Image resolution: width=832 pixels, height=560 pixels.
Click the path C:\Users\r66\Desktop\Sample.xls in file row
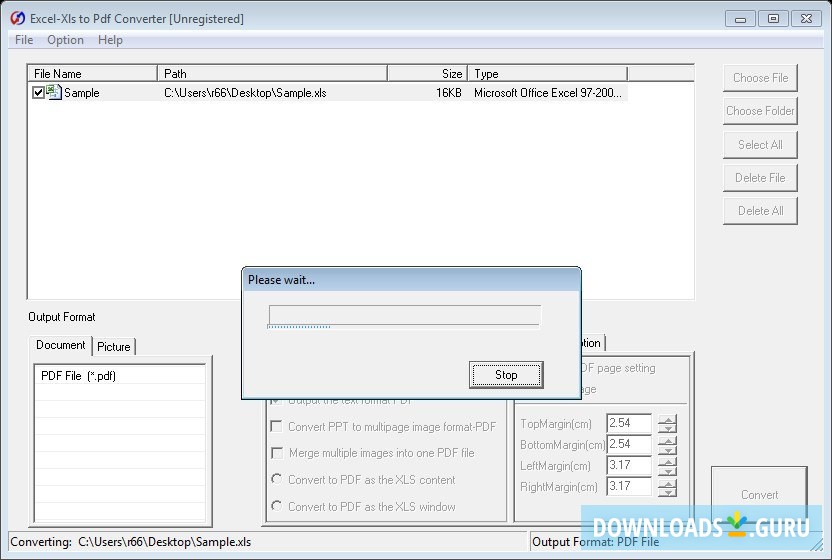[x=245, y=93]
